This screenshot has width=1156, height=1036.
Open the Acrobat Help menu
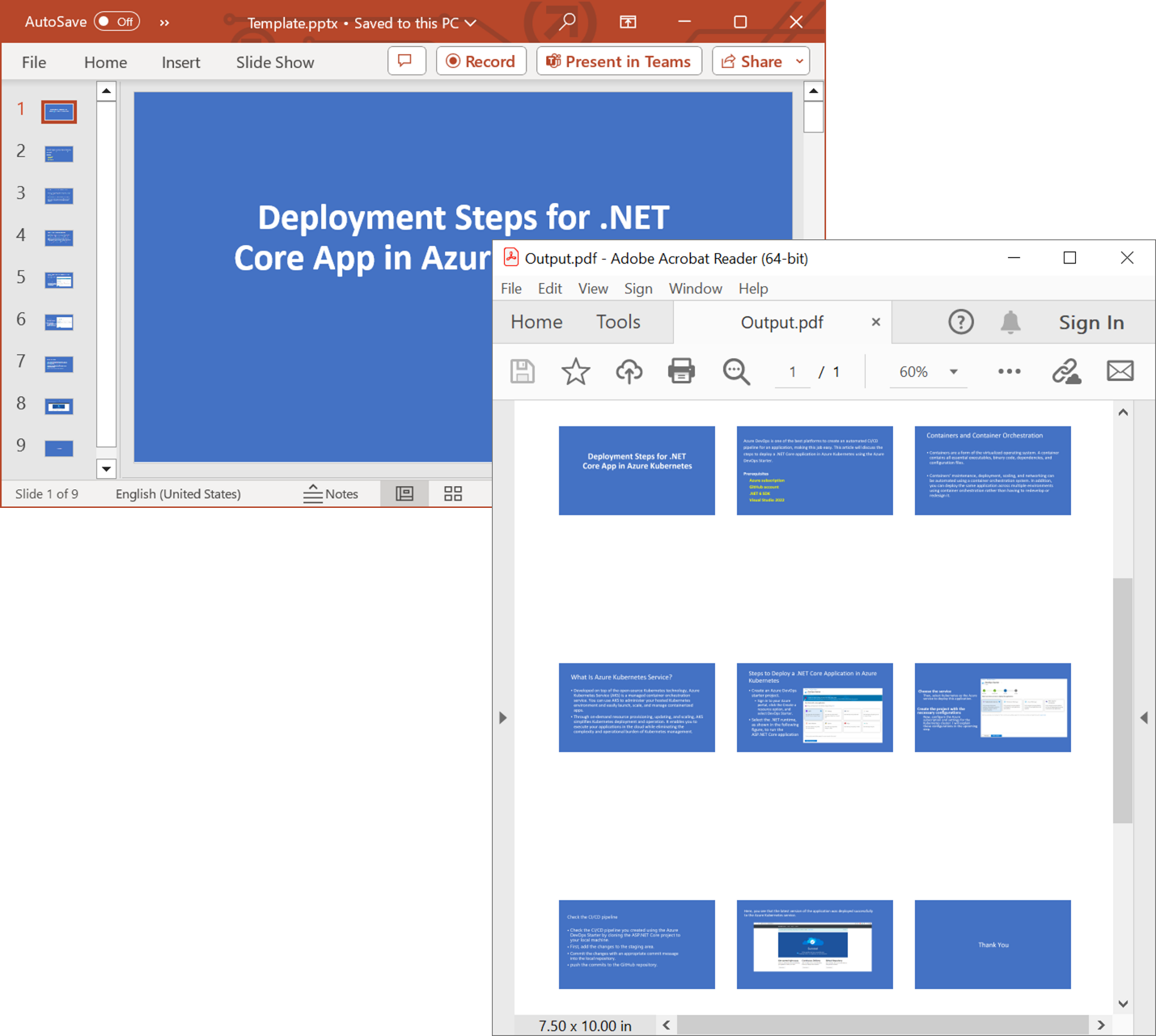753,289
